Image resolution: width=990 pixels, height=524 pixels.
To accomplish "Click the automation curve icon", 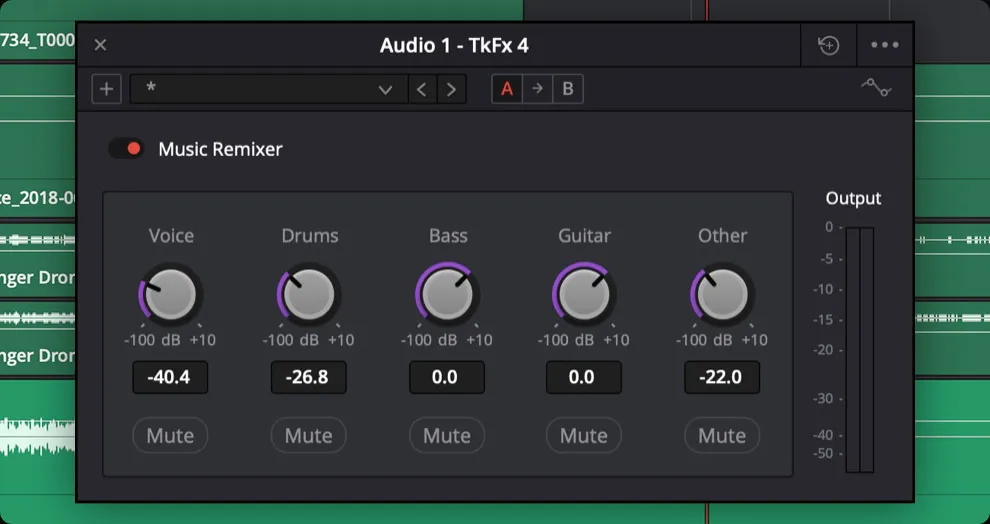I will [876, 88].
